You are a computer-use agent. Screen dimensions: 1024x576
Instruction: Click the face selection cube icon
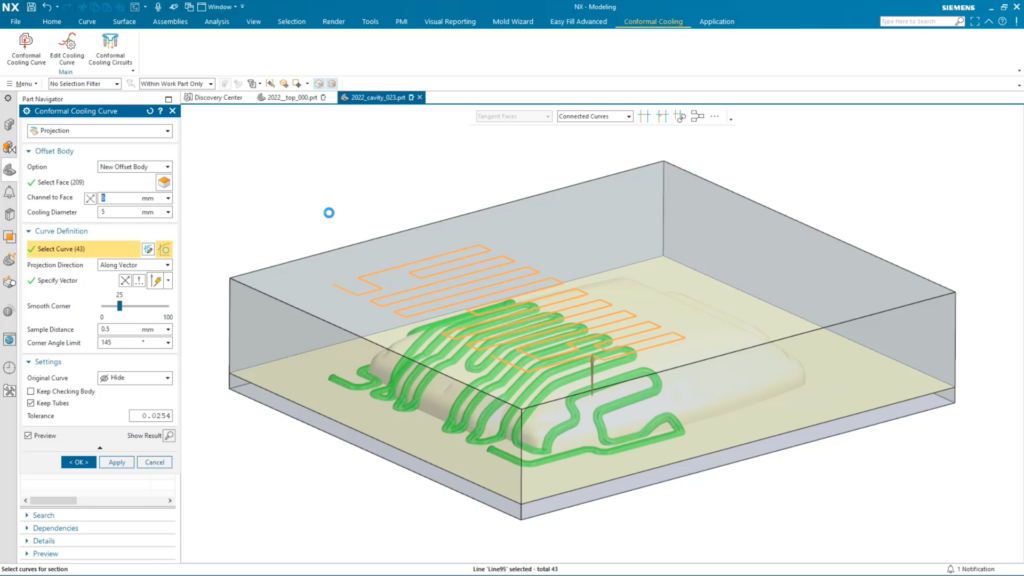pos(164,182)
